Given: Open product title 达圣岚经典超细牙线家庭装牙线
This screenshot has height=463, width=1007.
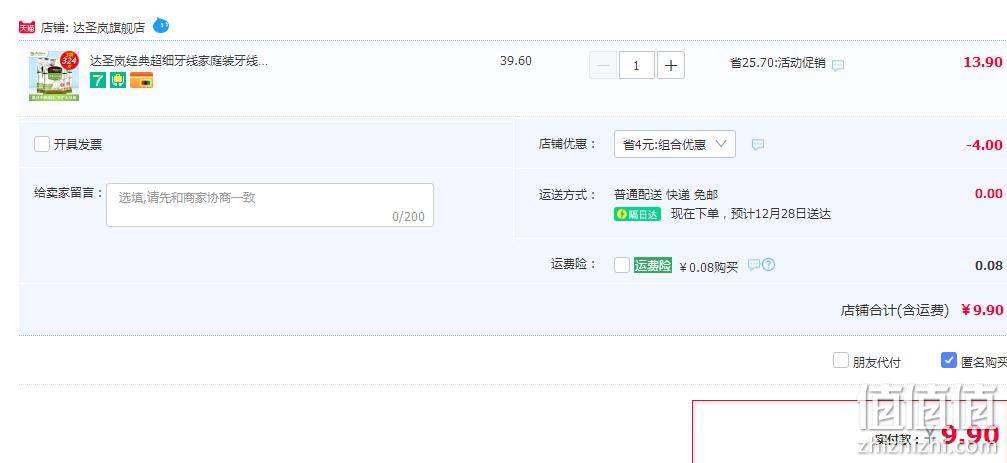Looking at the screenshot, I should tap(179, 62).
